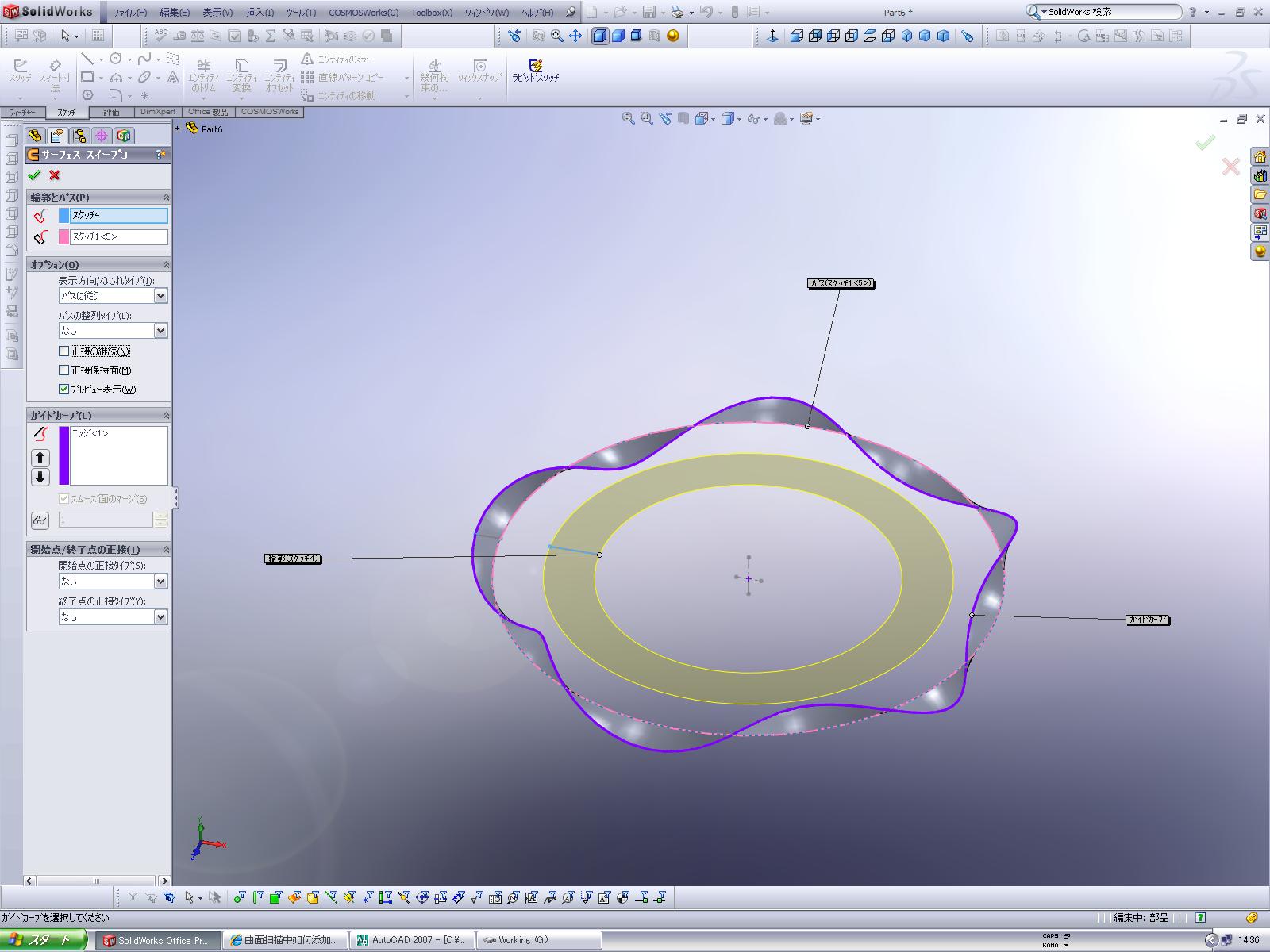Open the Toolbox(X) menu
This screenshot has width=1270, height=952.
pyautogui.click(x=432, y=13)
